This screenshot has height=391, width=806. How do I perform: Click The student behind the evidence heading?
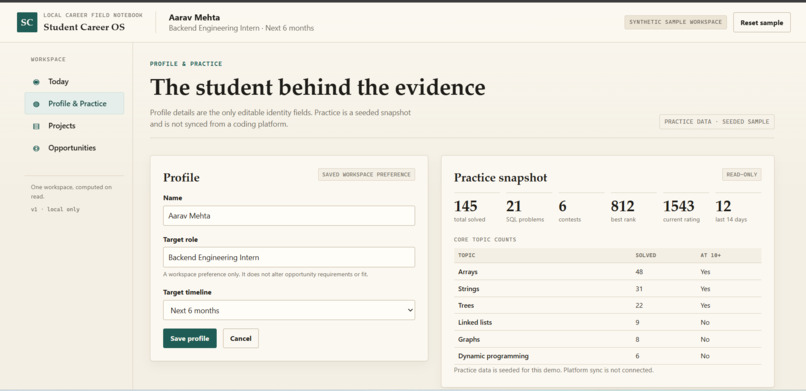tap(317, 87)
